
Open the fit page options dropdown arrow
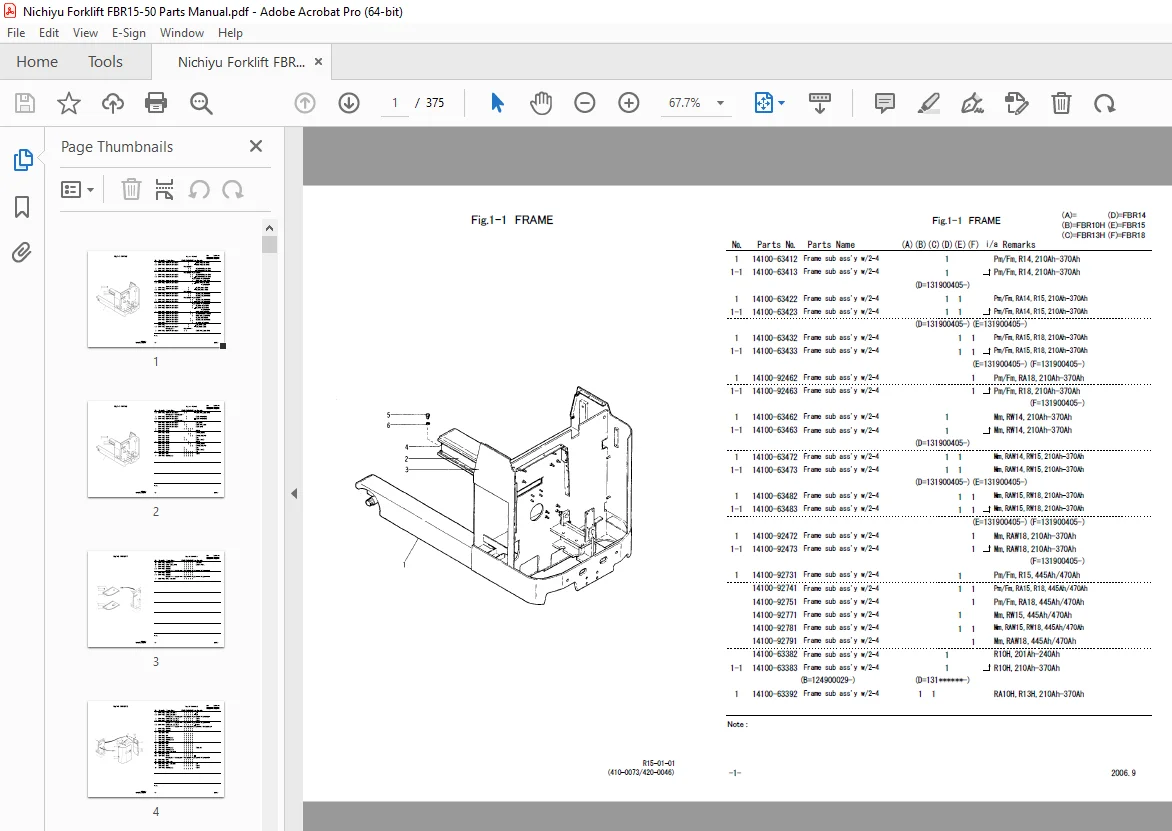[782, 103]
